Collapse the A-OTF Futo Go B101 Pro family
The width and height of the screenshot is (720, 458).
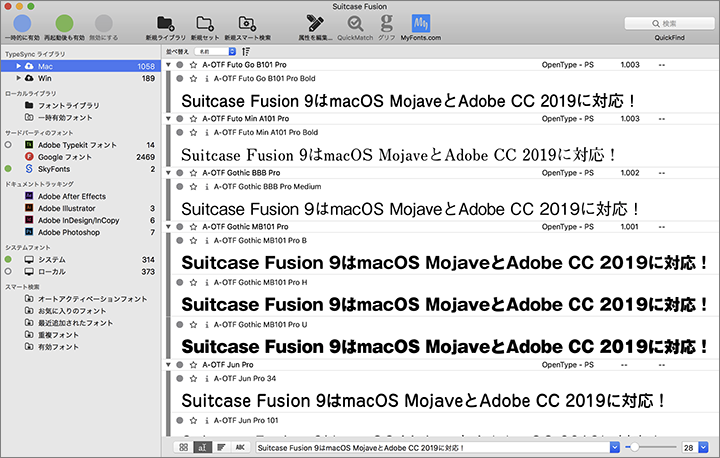[169, 65]
